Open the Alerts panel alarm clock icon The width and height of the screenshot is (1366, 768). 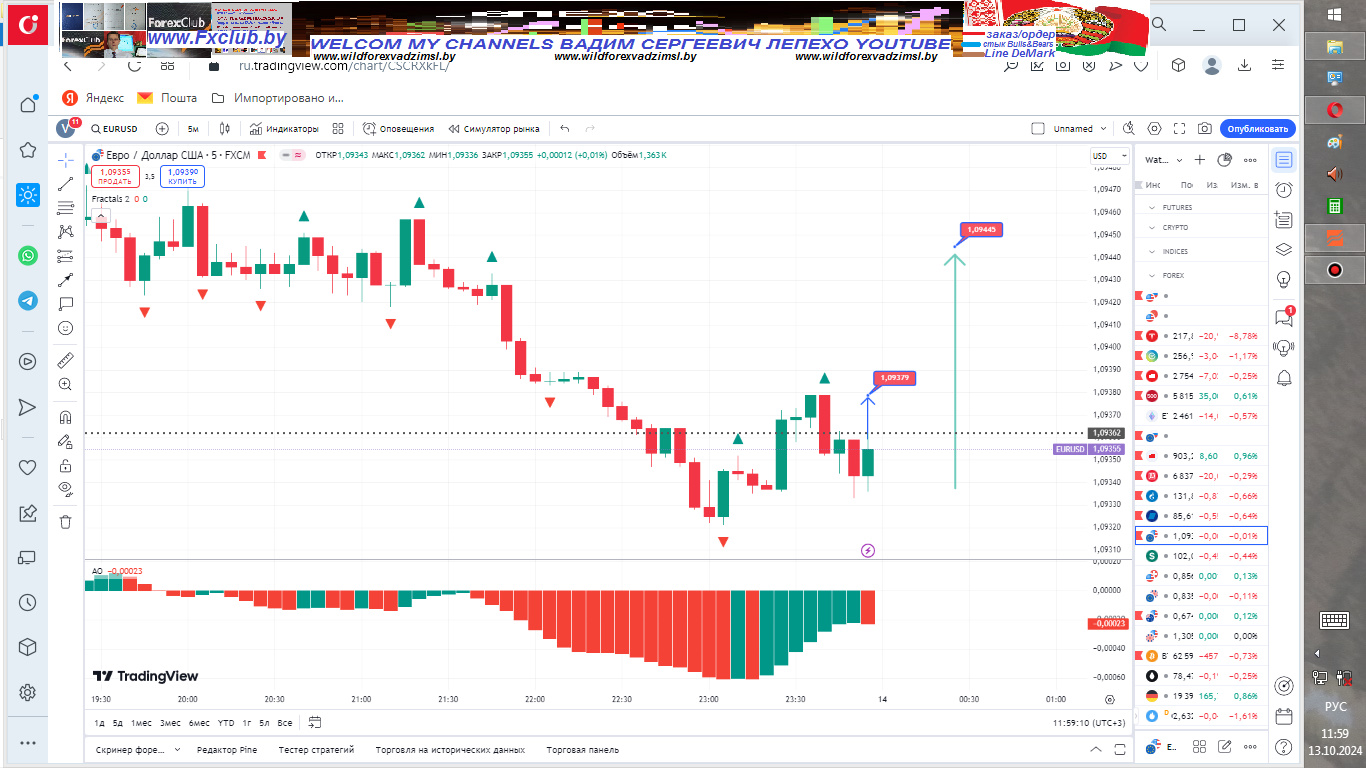[x=1284, y=189]
